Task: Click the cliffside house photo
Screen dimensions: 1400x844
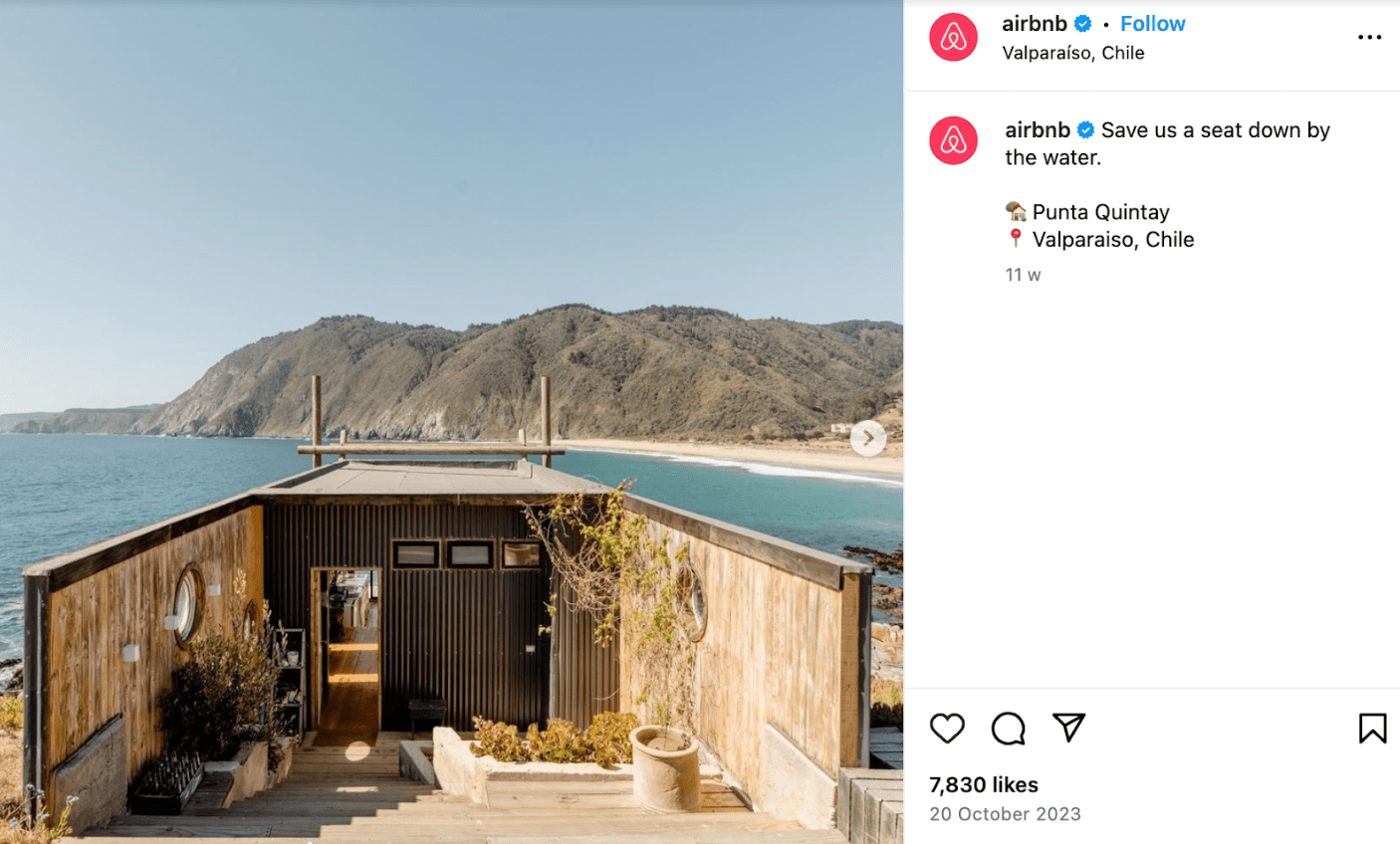Action: (451, 422)
